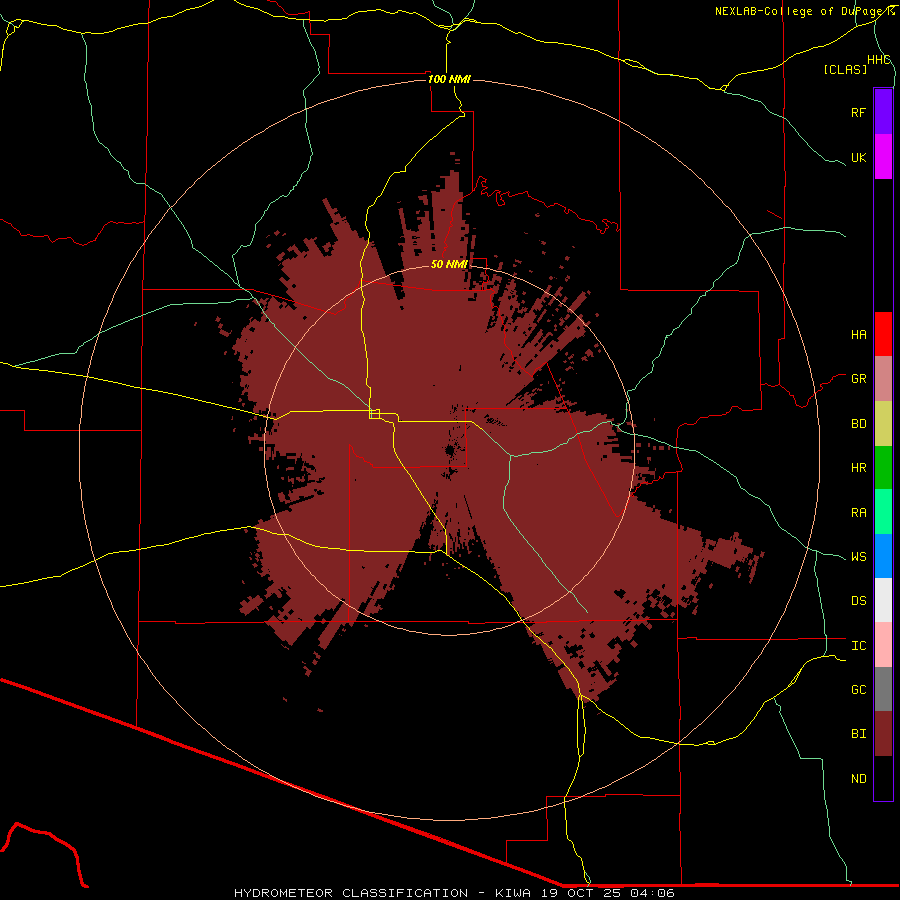The height and width of the screenshot is (900, 900).
Task: Click the GR legend label
Action: [x=858, y=379]
